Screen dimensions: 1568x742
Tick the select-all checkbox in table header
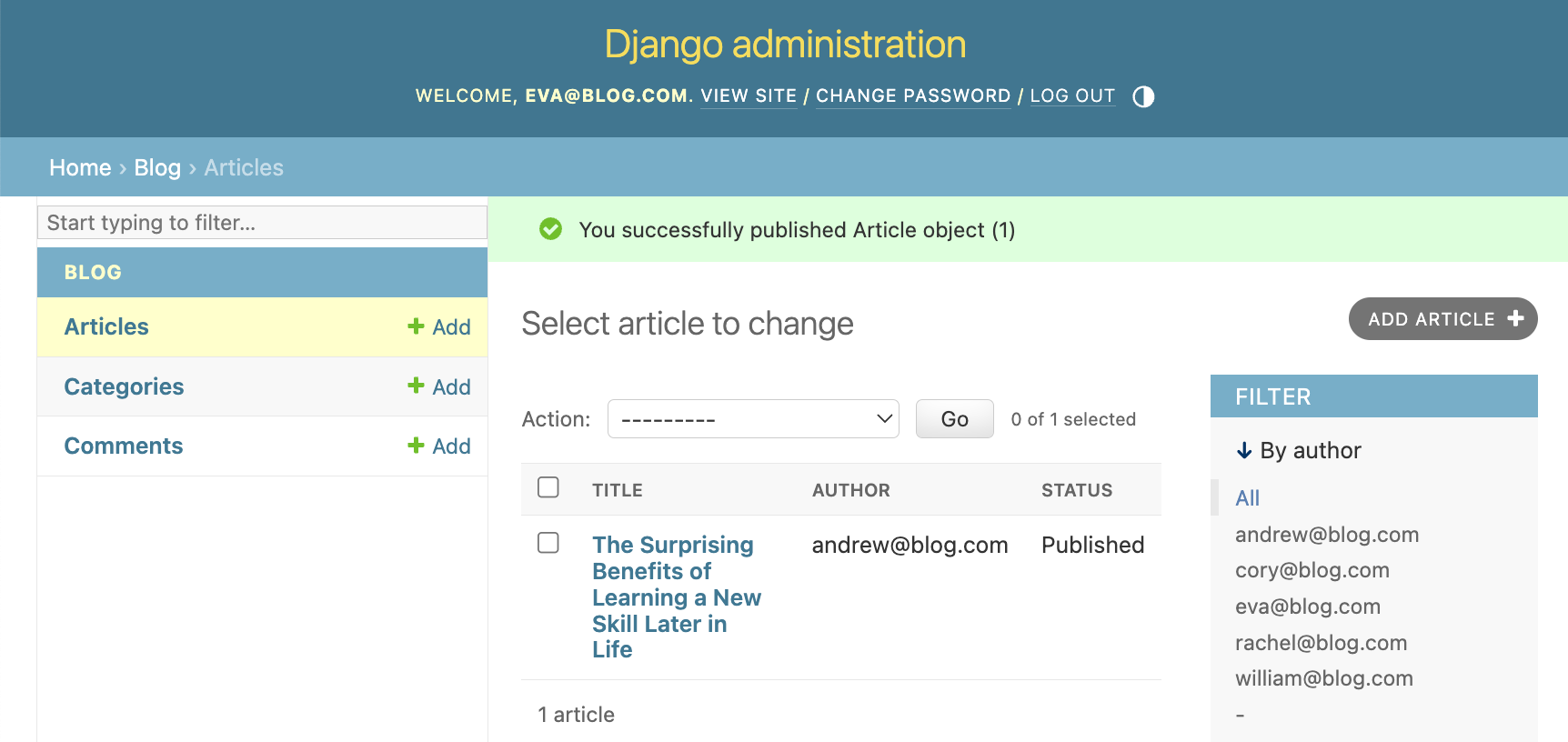coord(548,487)
